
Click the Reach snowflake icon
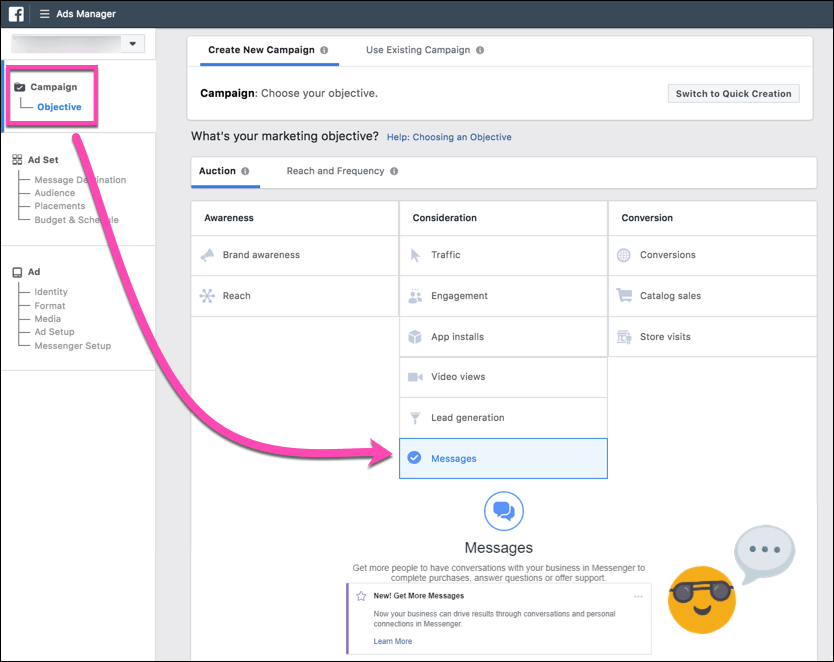point(207,296)
